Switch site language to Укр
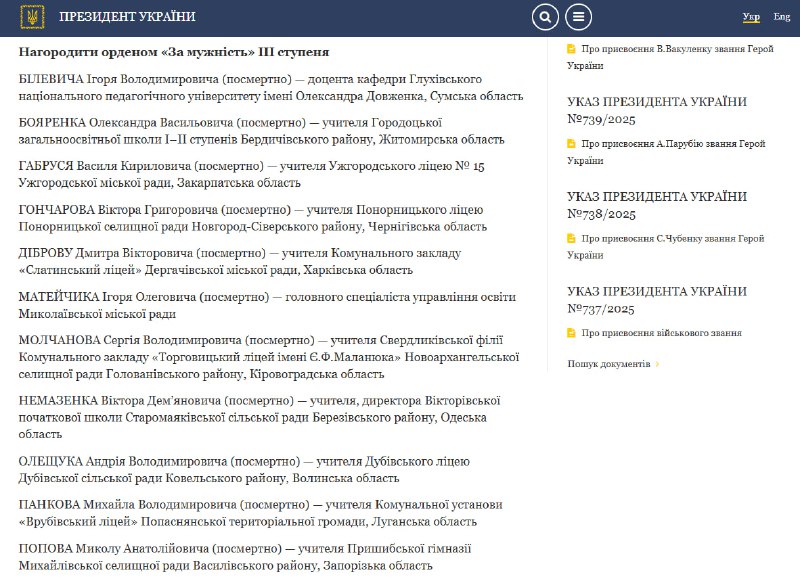The height and width of the screenshot is (579, 800). [x=751, y=17]
